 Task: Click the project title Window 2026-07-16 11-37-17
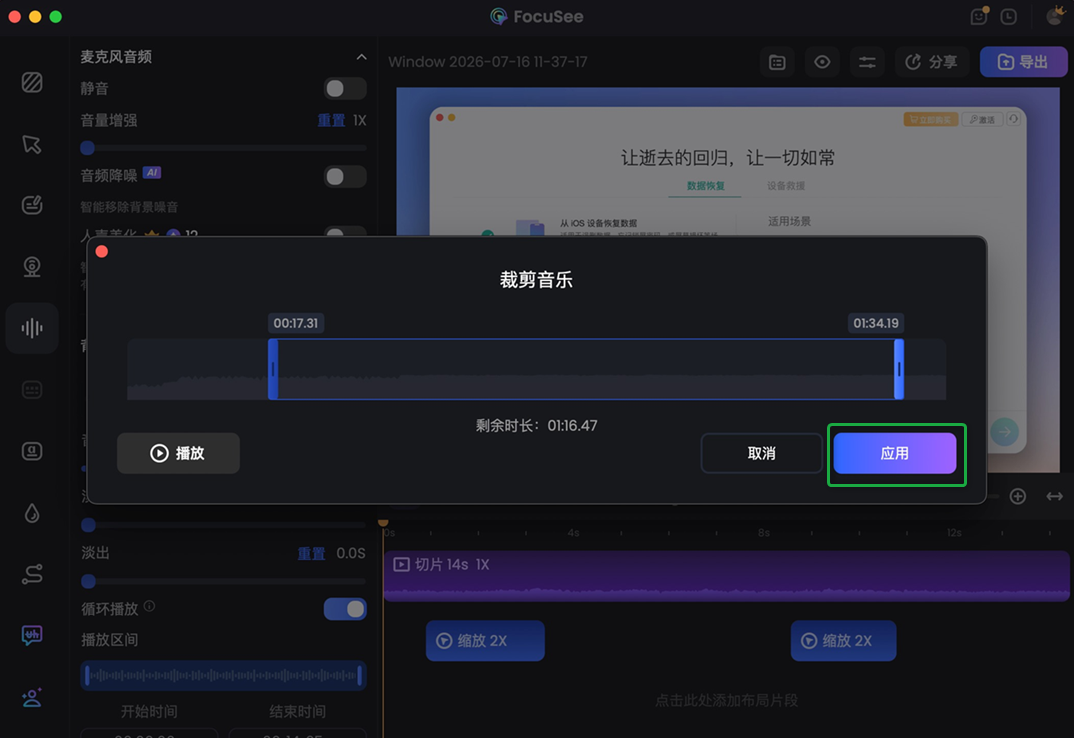488,62
